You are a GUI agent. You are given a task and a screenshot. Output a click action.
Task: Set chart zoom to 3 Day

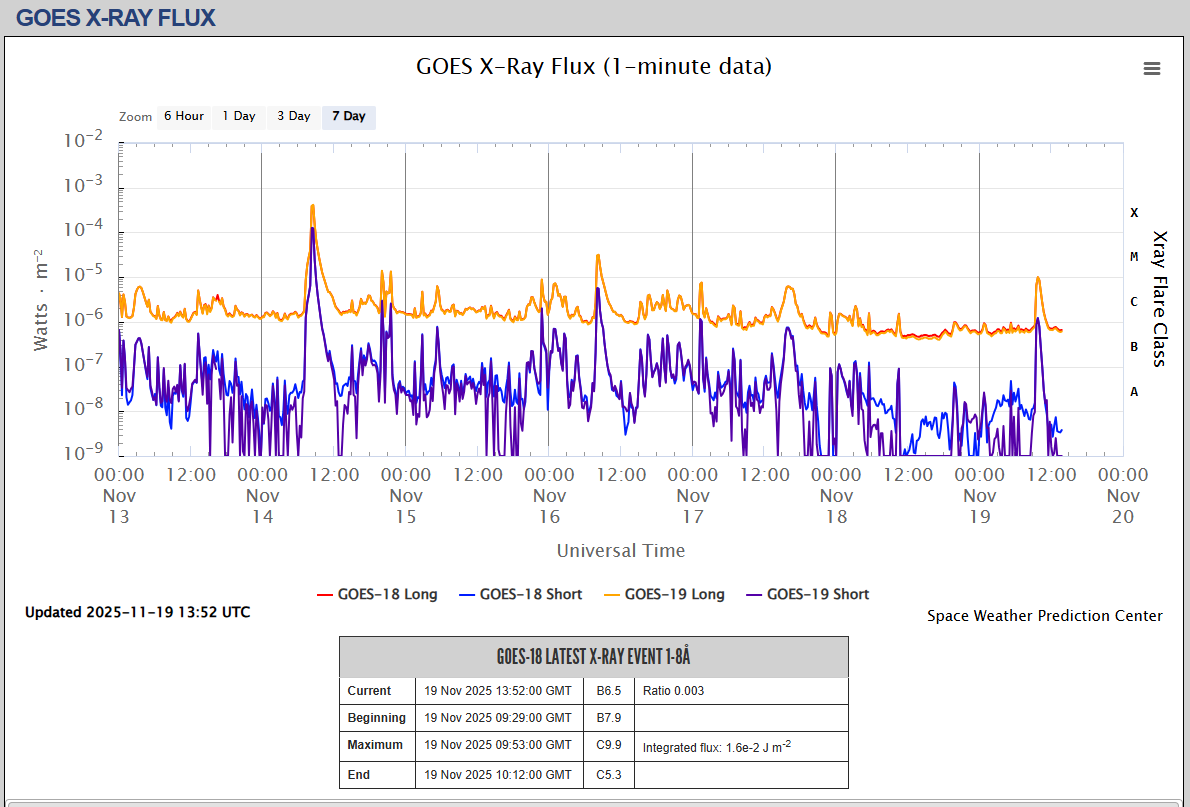pos(294,116)
